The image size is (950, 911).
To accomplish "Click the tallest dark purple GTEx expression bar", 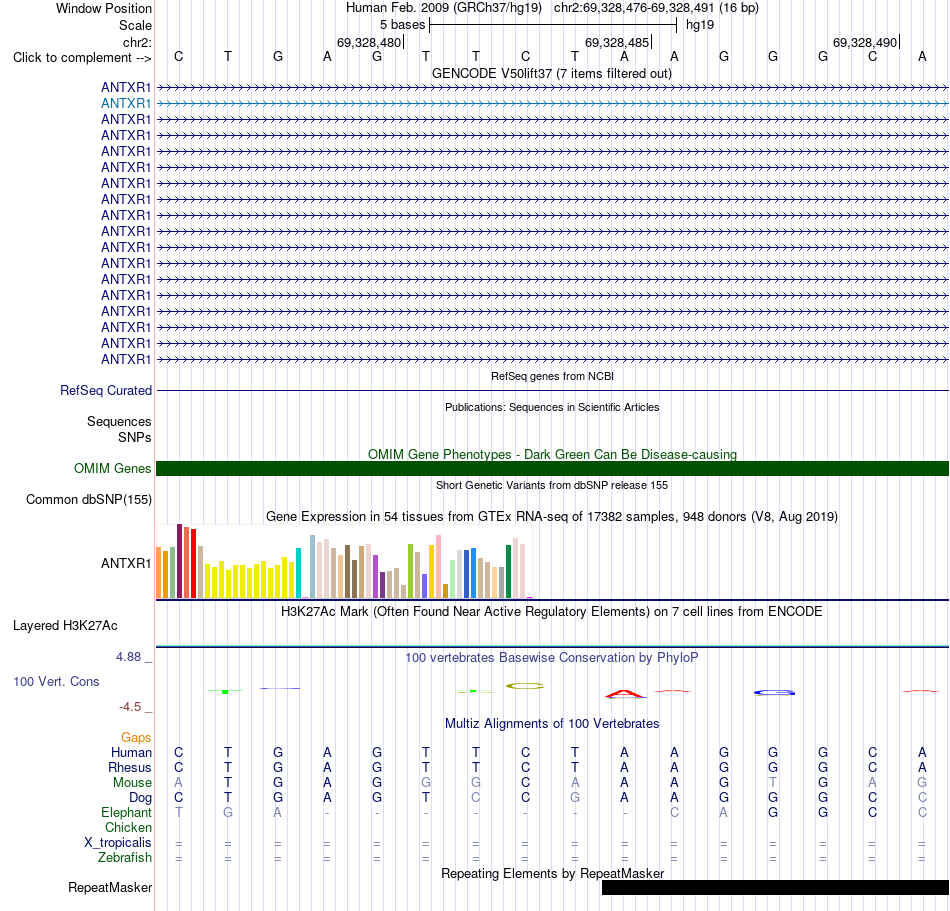I will pos(179,561).
